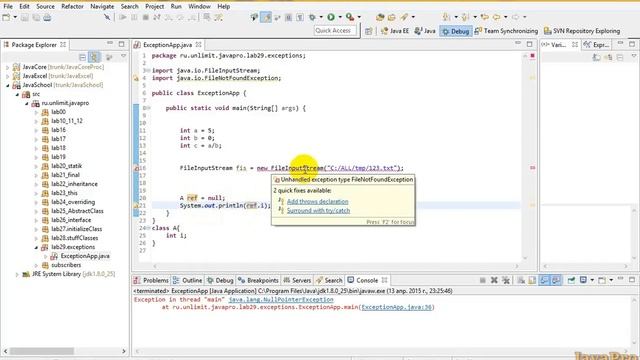Open the Run button dropdown arrow
Image resolution: width=640 pixels, height=360 pixels.
[340, 17]
